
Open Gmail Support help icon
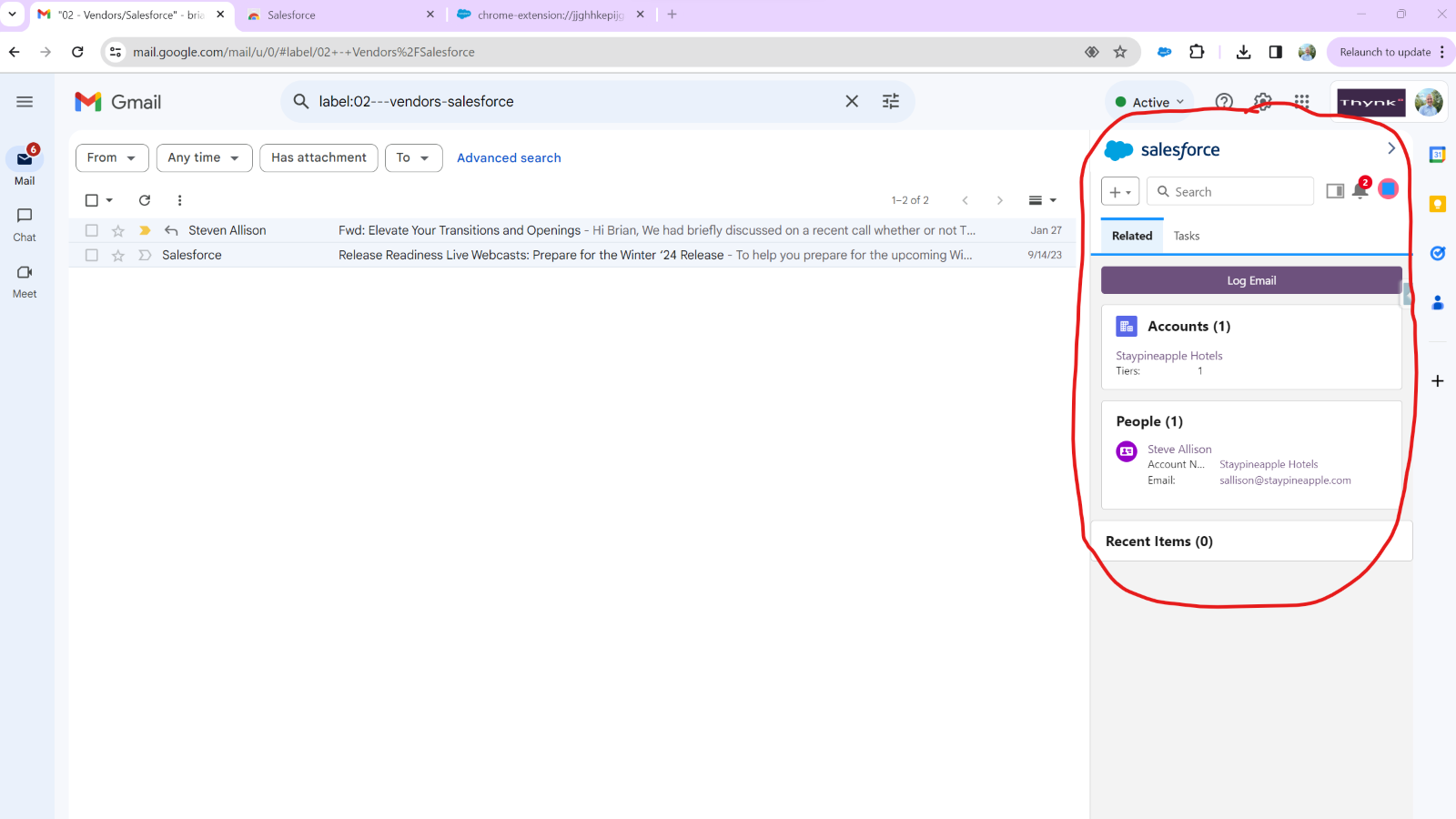coord(1224,102)
